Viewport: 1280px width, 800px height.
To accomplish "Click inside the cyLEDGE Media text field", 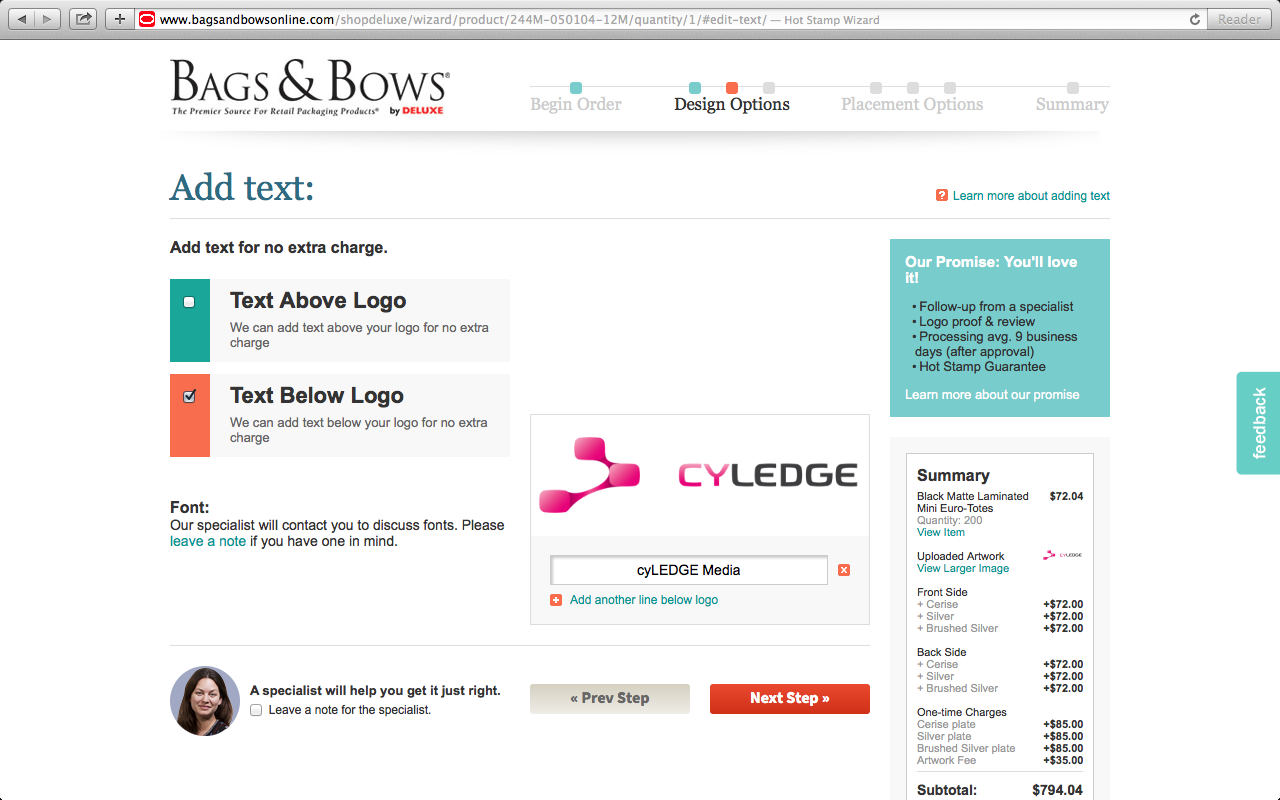I will coord(687,569).
